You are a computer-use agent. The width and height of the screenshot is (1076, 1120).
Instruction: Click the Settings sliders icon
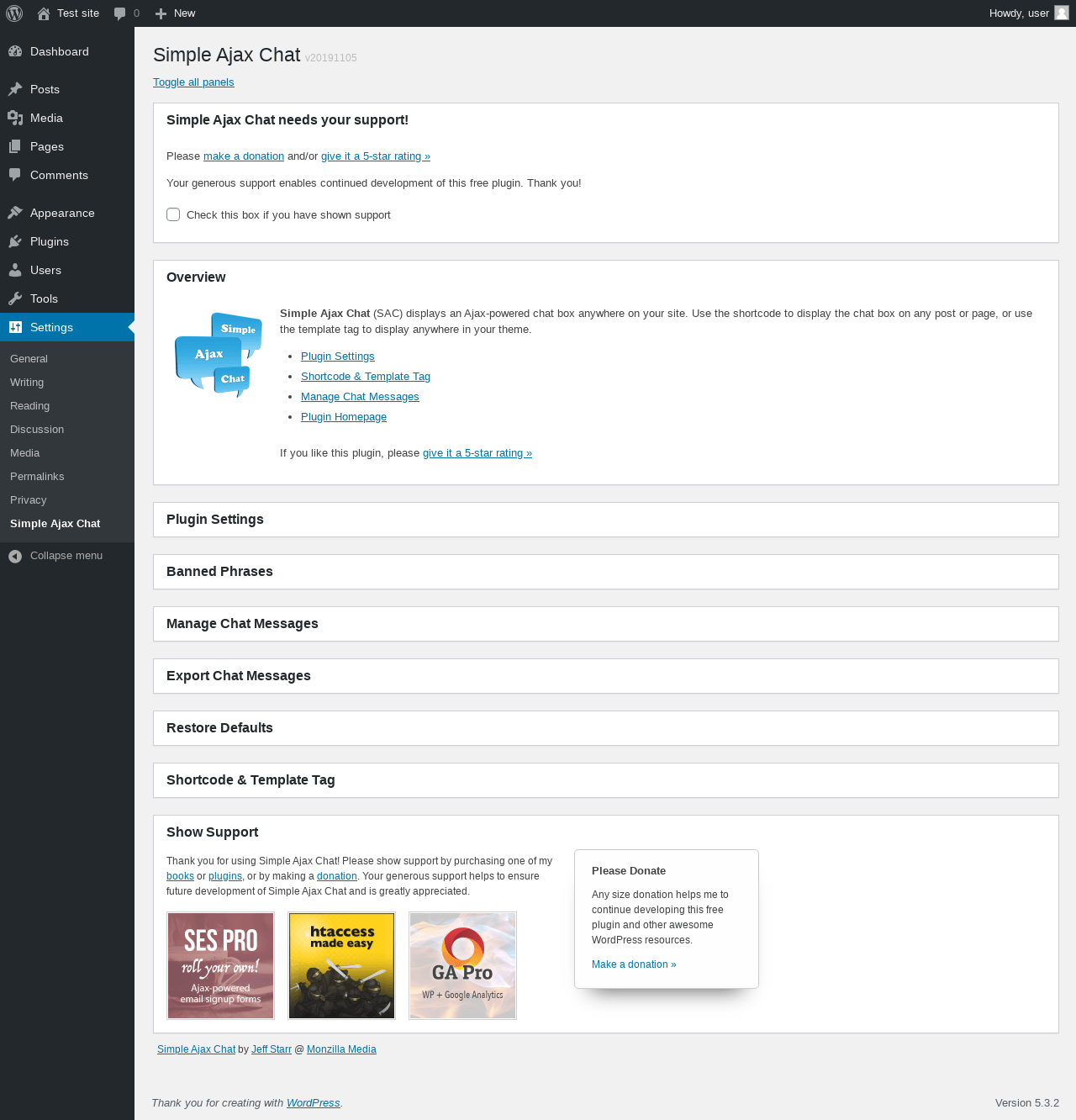(x=15, y=327)
